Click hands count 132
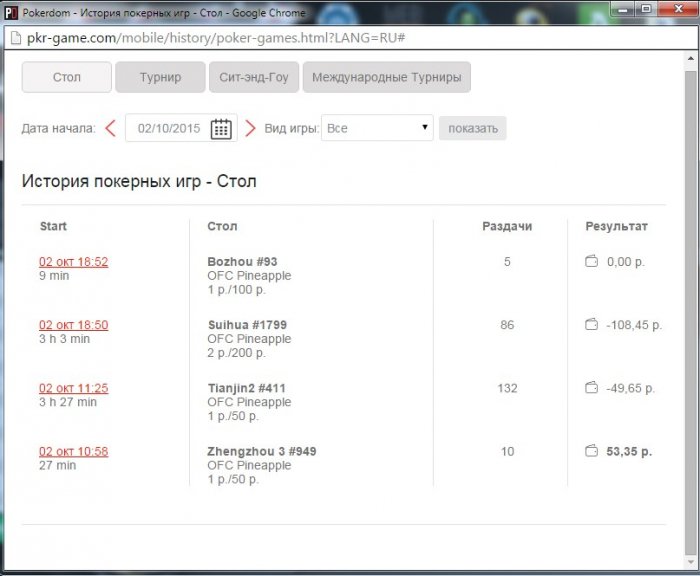This screenshot has width=700, height=576. (507, 388)
